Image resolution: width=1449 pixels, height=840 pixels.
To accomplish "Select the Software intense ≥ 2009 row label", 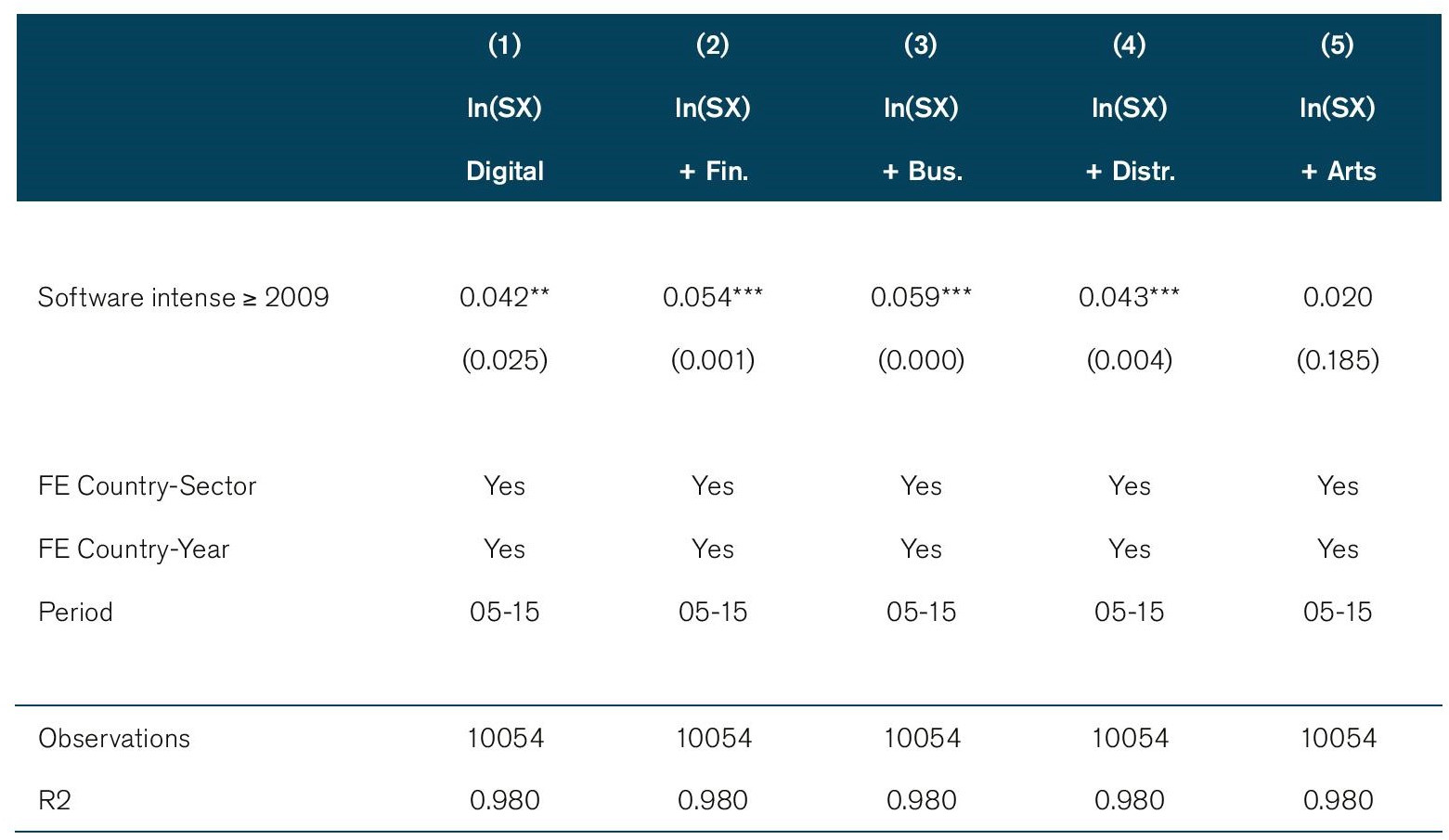I will (183, 297).
